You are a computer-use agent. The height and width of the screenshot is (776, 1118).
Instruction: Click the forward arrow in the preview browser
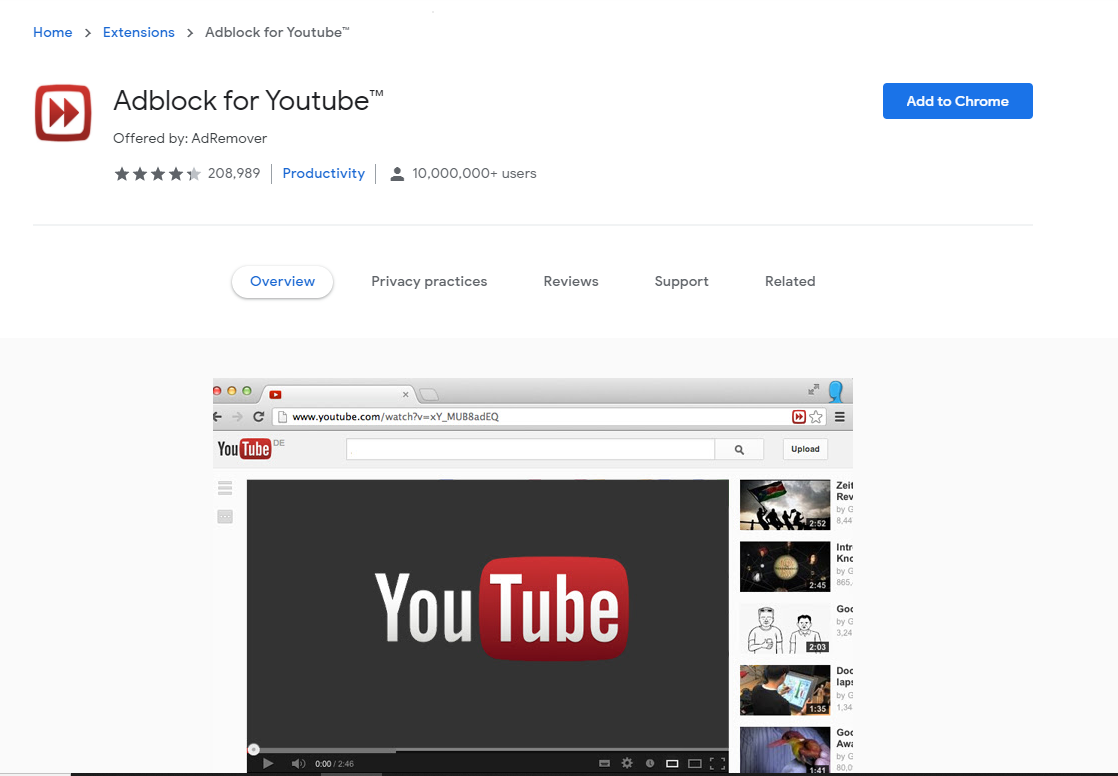(237, 417)
